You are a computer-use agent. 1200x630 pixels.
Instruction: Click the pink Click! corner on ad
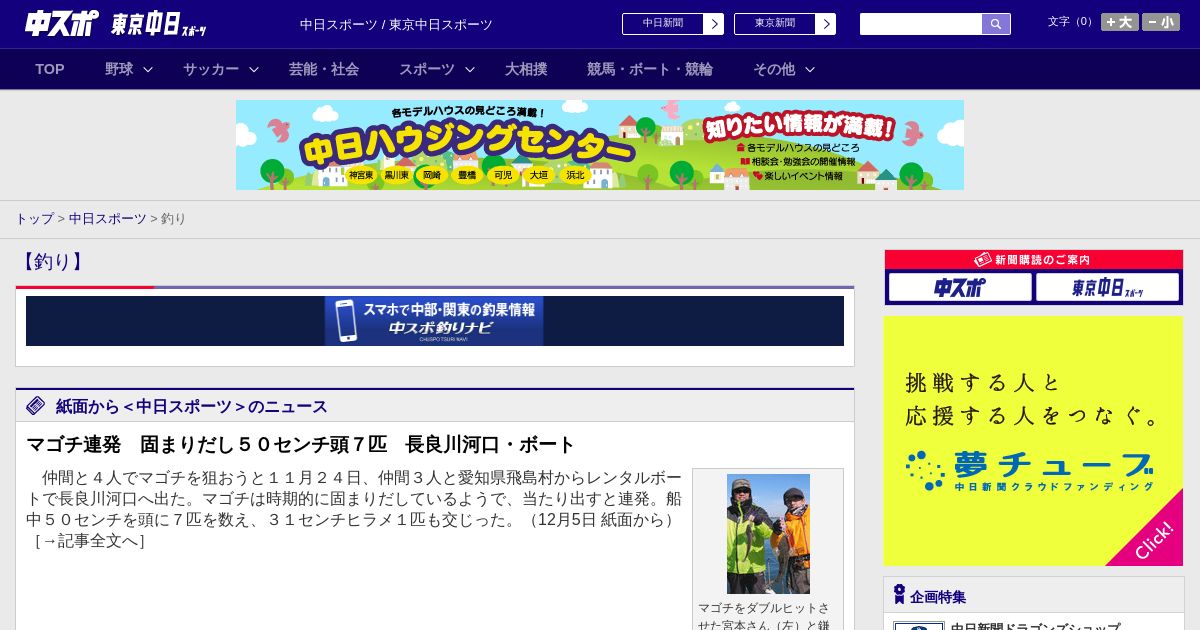pyautogui.click(x=1155, y=538)
